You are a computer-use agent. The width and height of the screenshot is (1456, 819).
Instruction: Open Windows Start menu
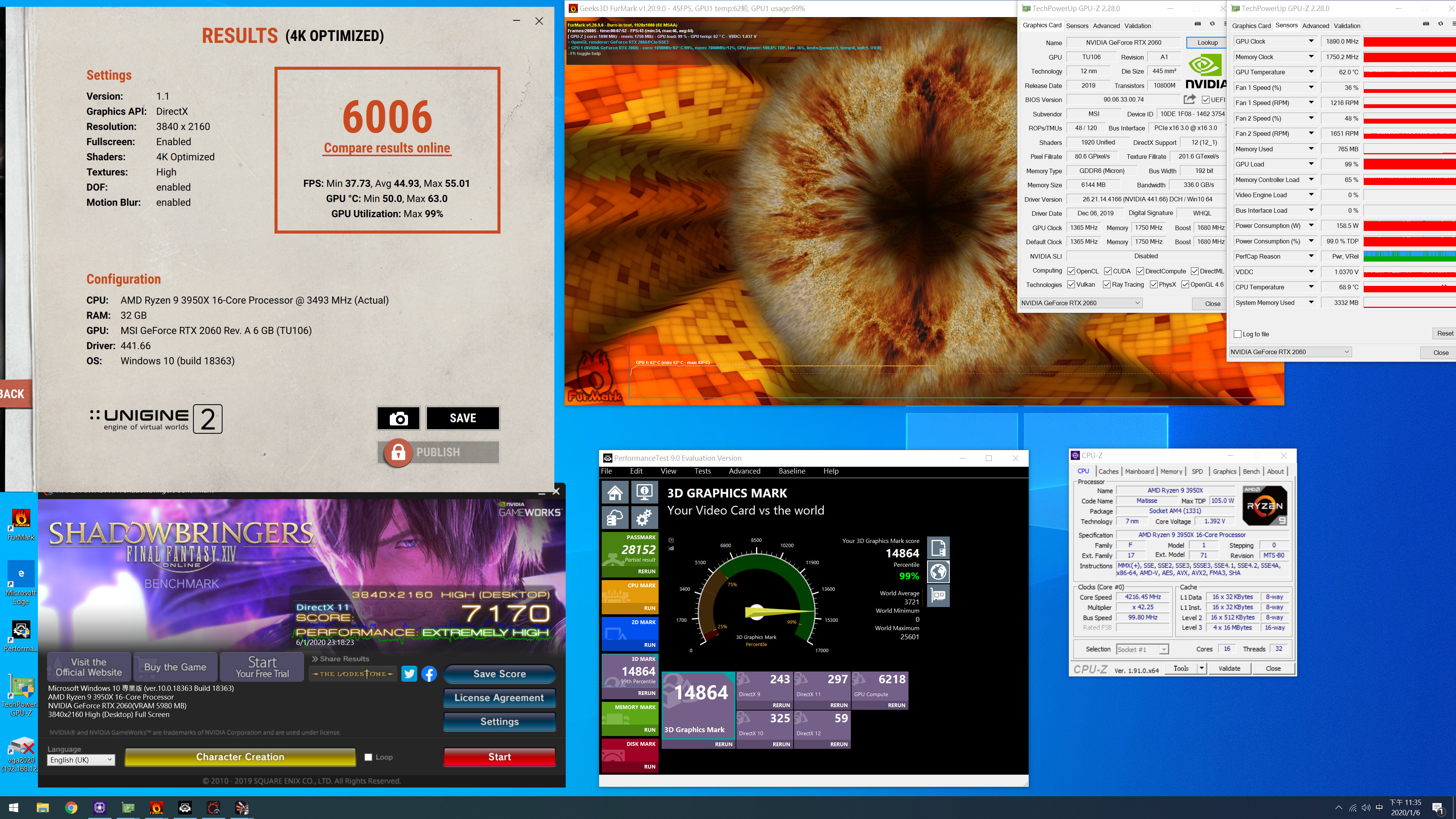[14, 808]
